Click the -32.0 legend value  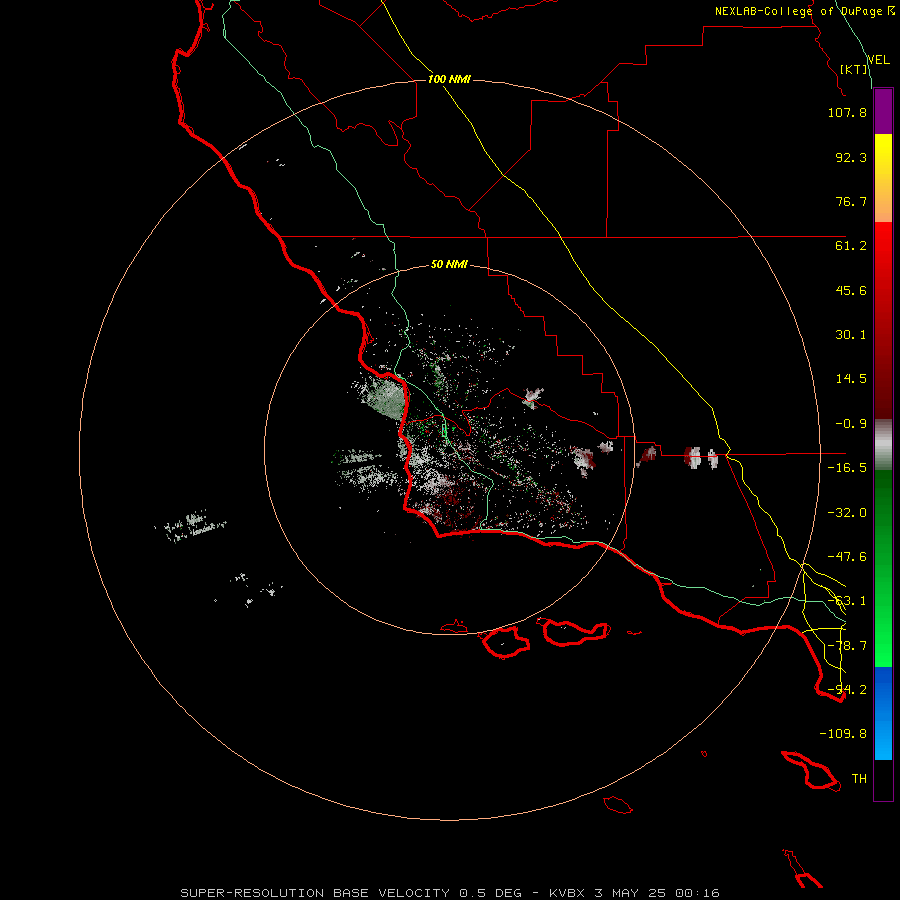[847, 513]
